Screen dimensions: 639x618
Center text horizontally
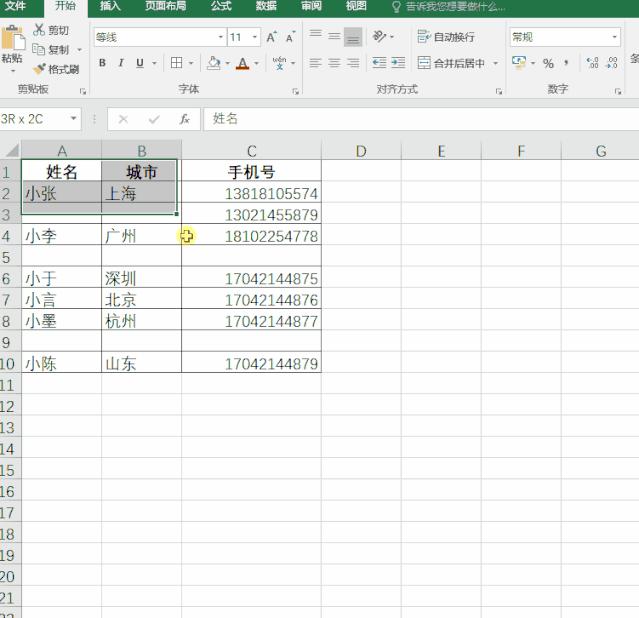[x=334, y=63]
